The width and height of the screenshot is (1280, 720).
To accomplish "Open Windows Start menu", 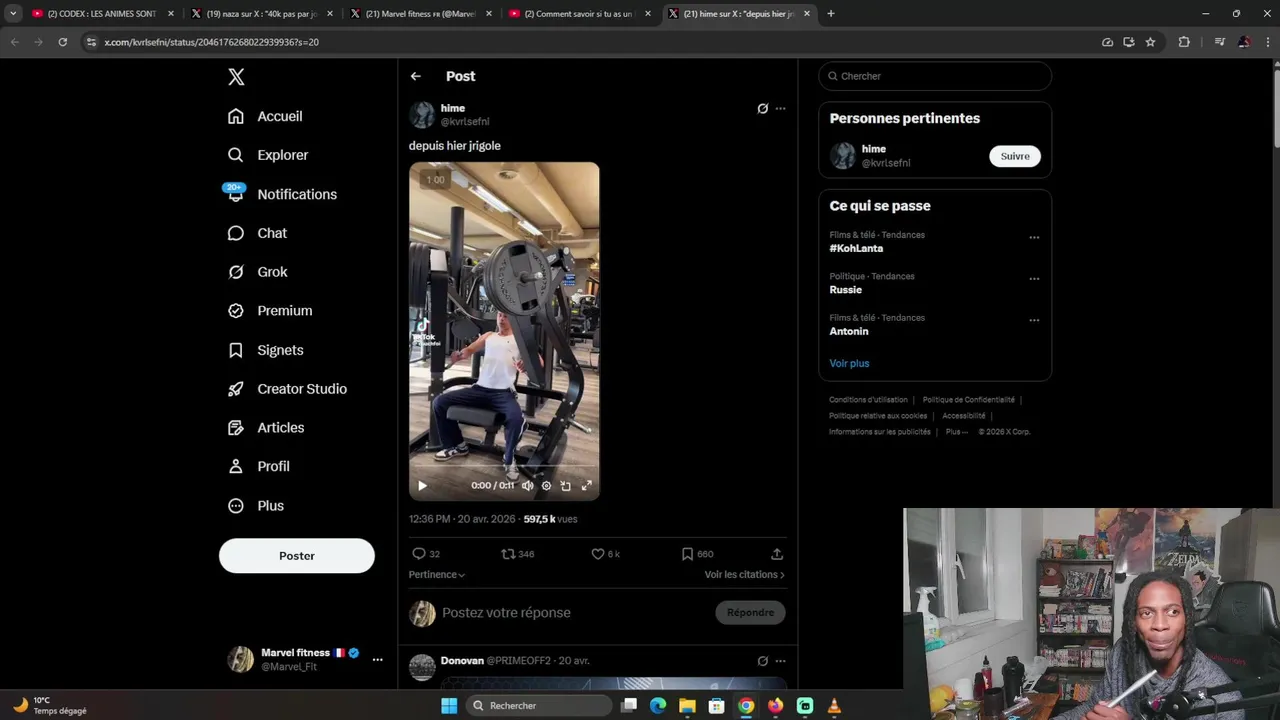I will [x=449, y=706].
